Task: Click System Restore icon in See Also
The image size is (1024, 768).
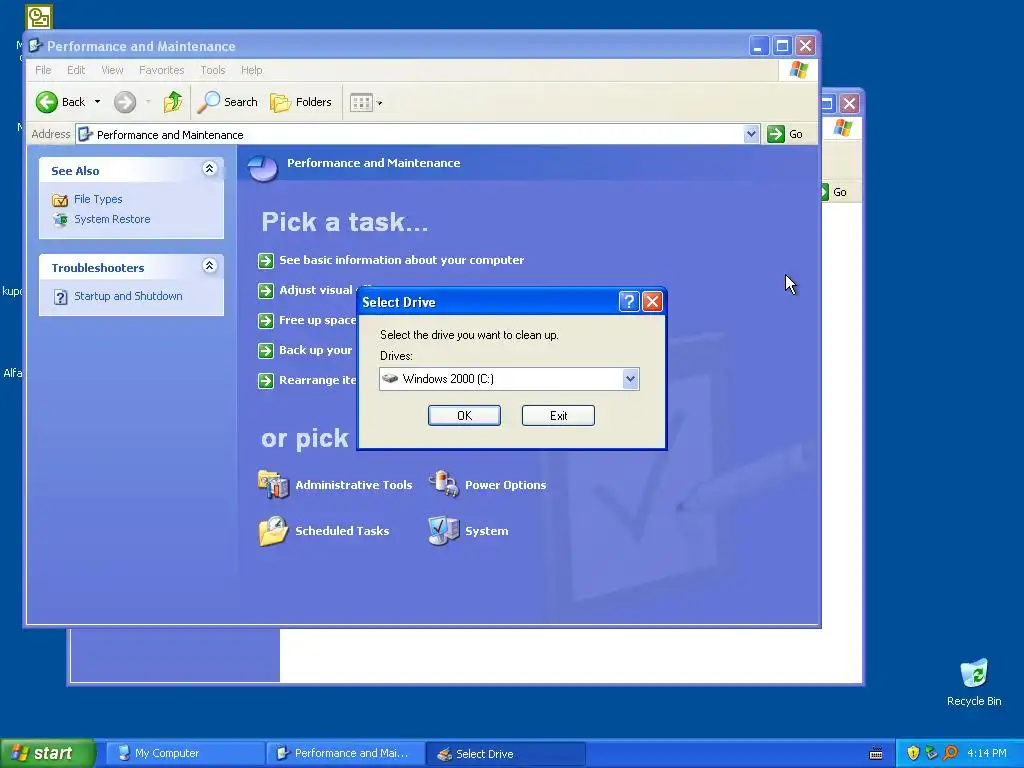Action: (60, 219)
